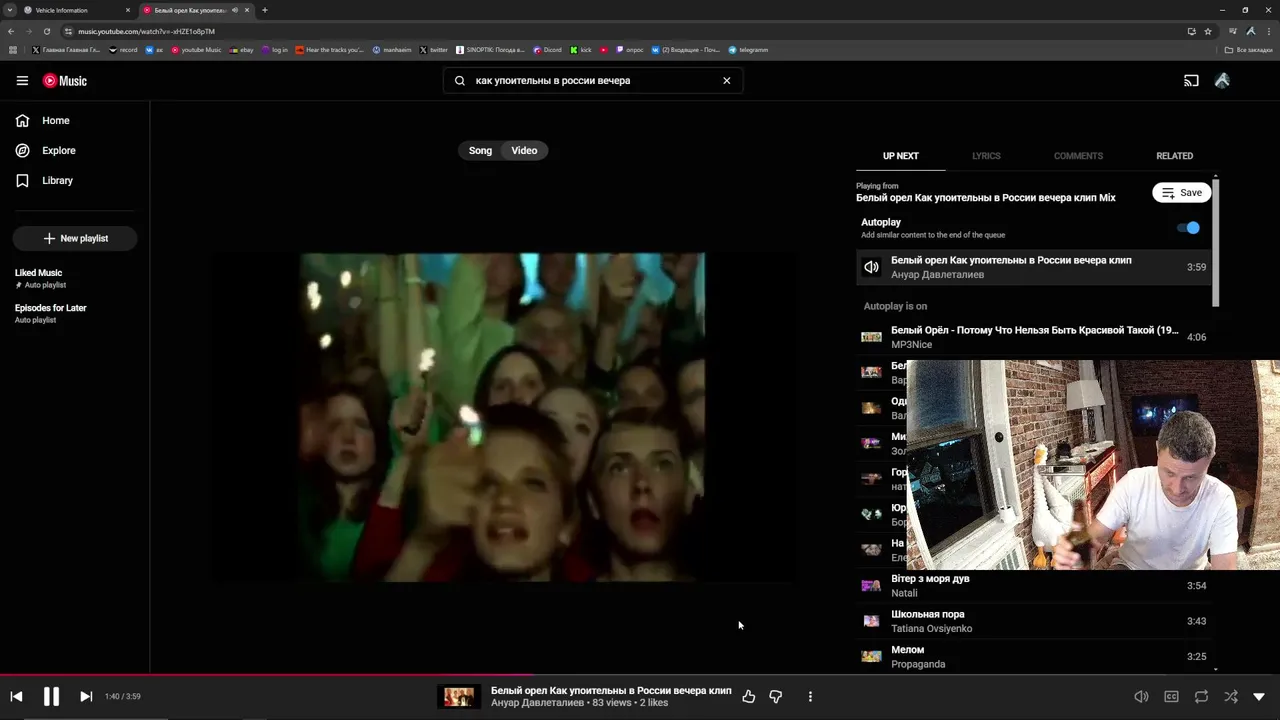Click the music video in the player
1280x720 pixels.
click(x=503, y=417)
